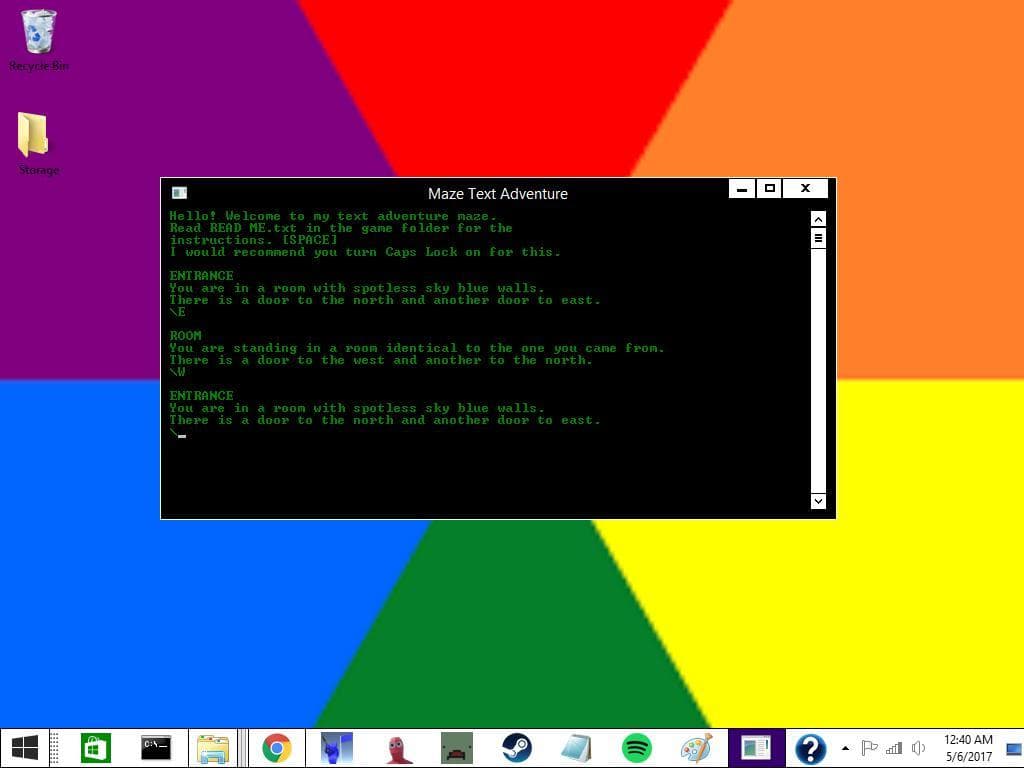The width and height of the screenshot is (1024, 768).
Task: Minimize the Maze Text Adventure window
Action: tap(742, 189)
